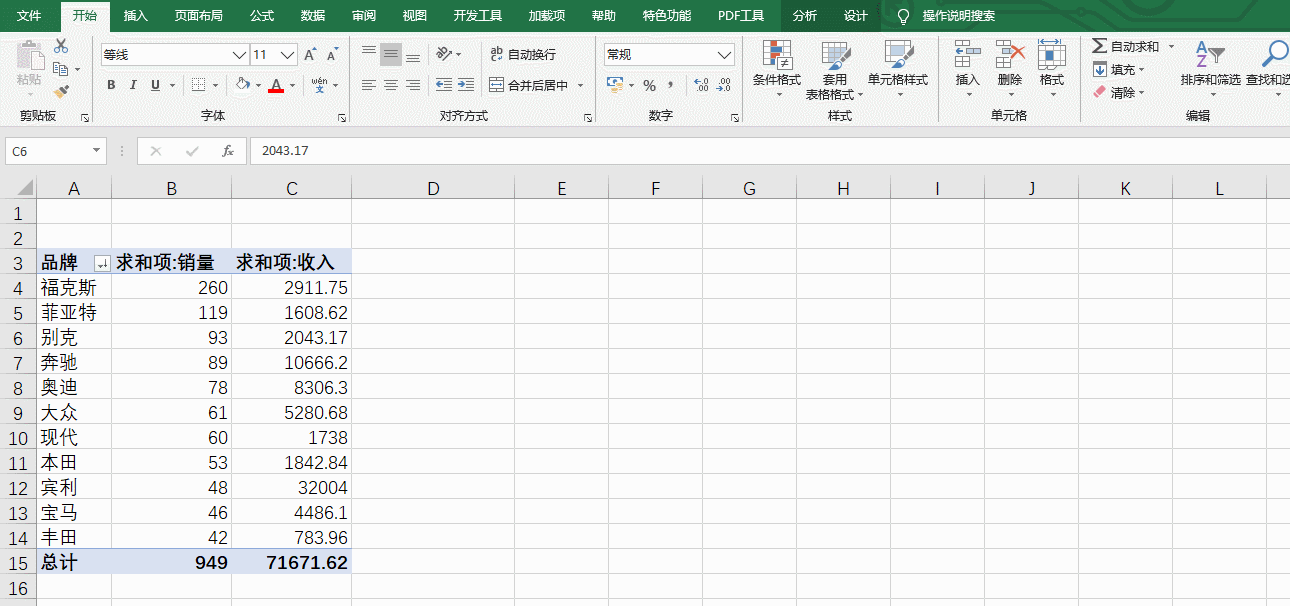Align cell text to the left

click(x=369, y=85)
